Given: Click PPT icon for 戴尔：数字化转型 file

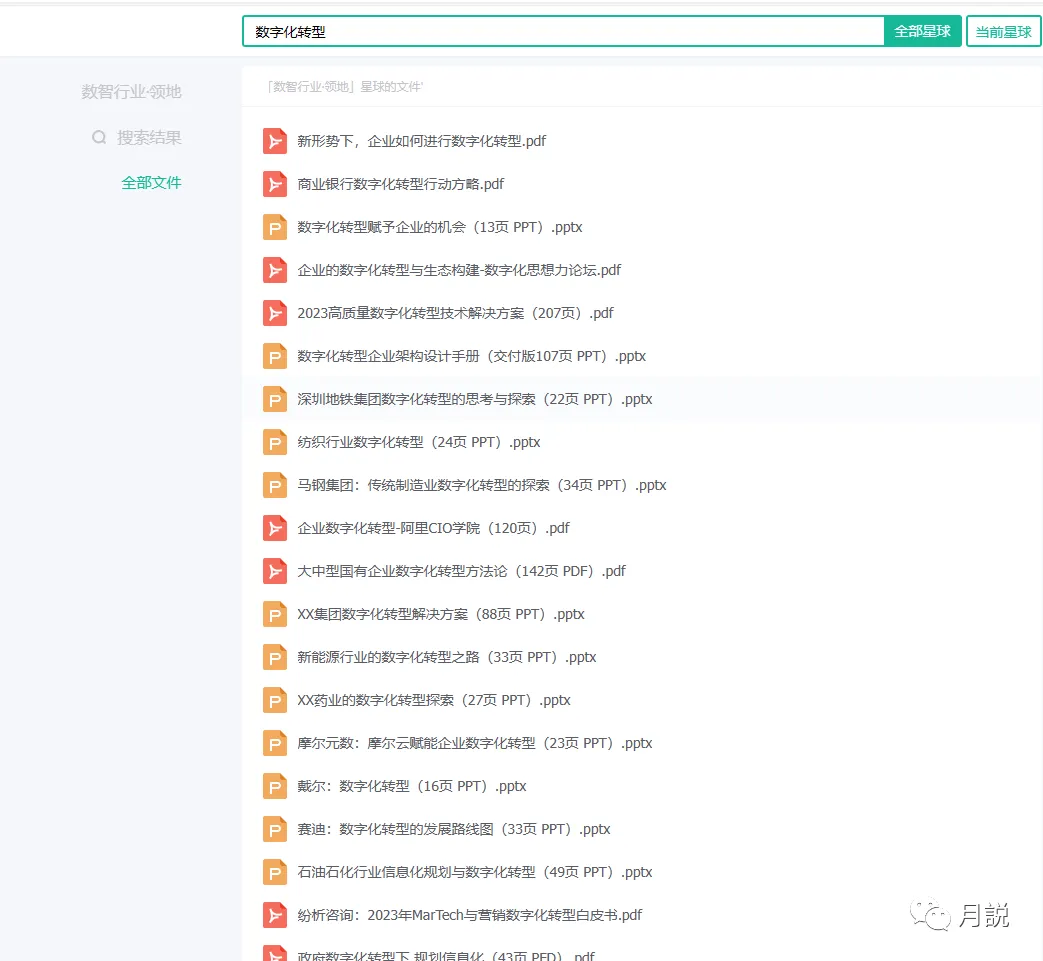Looking at the screenshot, I should coord(275,786).
